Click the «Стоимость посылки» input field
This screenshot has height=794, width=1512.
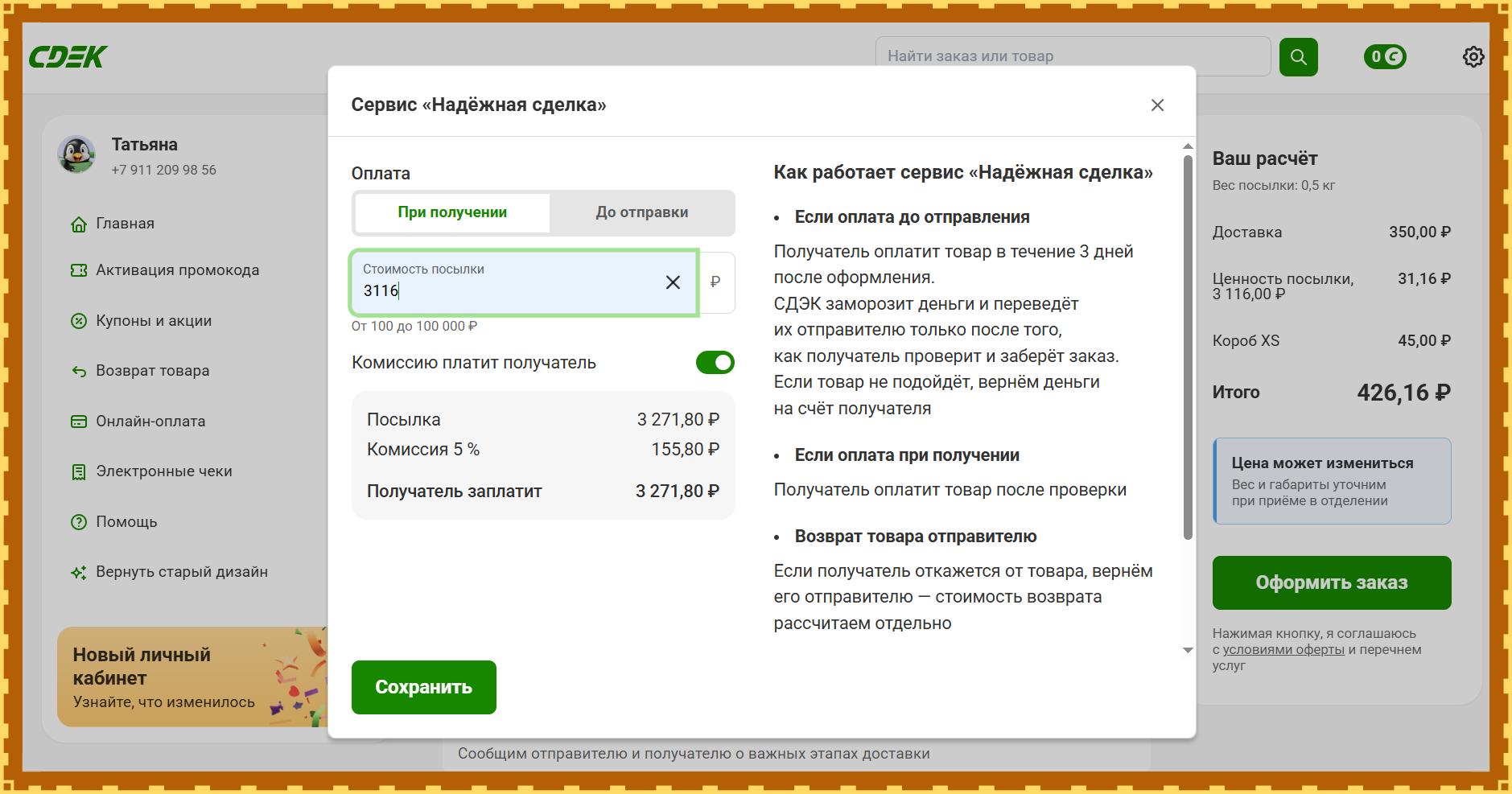[507, 290]
